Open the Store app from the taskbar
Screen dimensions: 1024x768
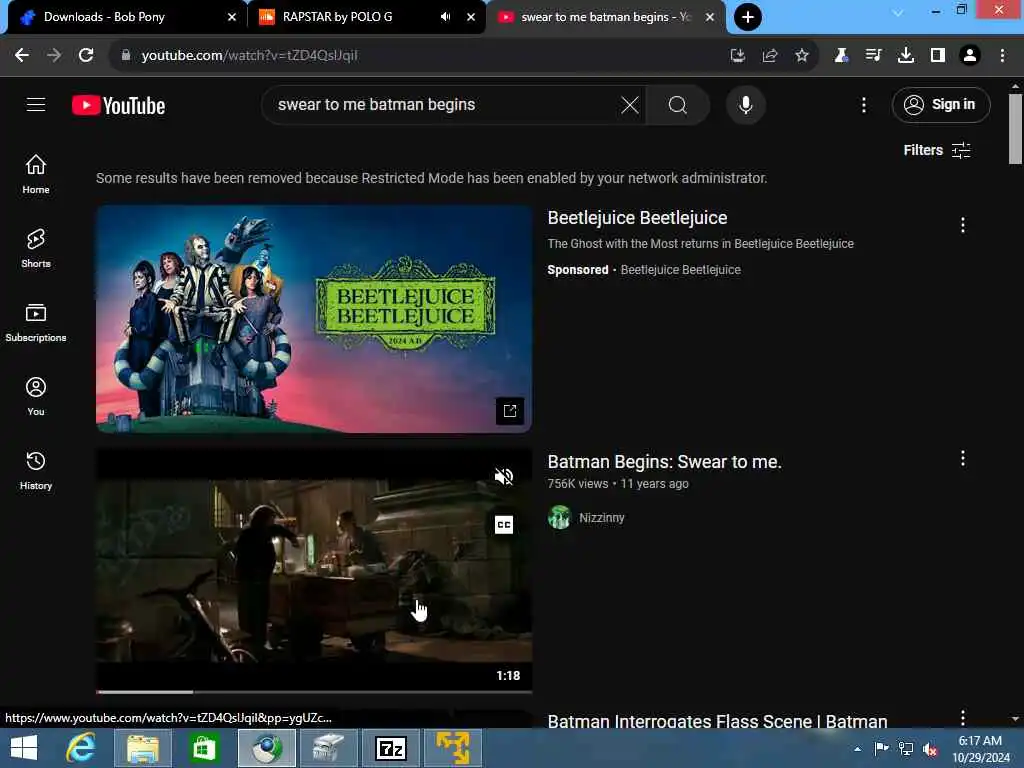[x=204, y=748]
